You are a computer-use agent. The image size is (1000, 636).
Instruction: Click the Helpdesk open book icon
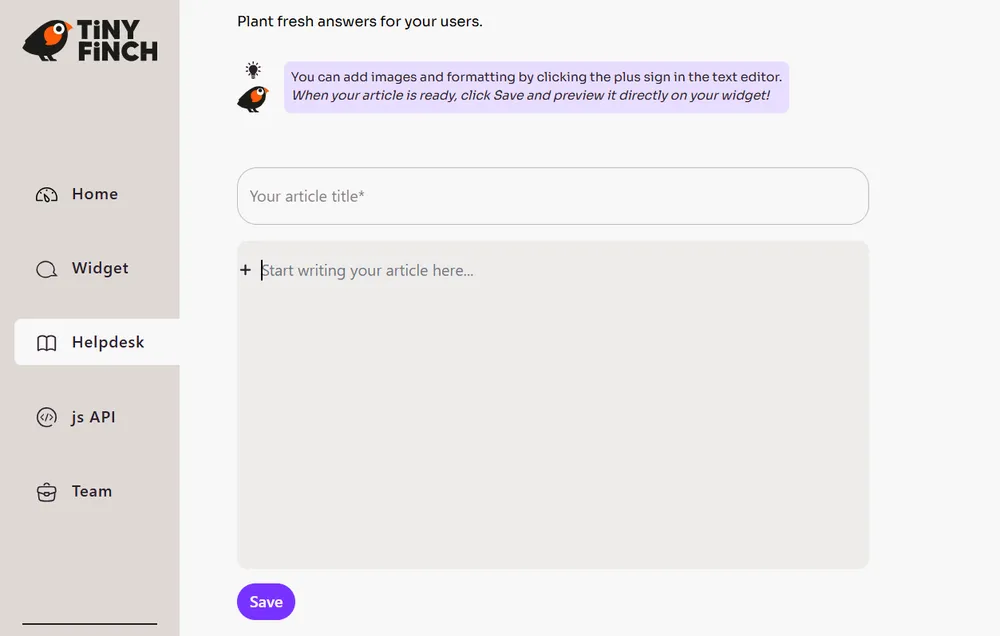pyautogui.click(x=46, y=342)
